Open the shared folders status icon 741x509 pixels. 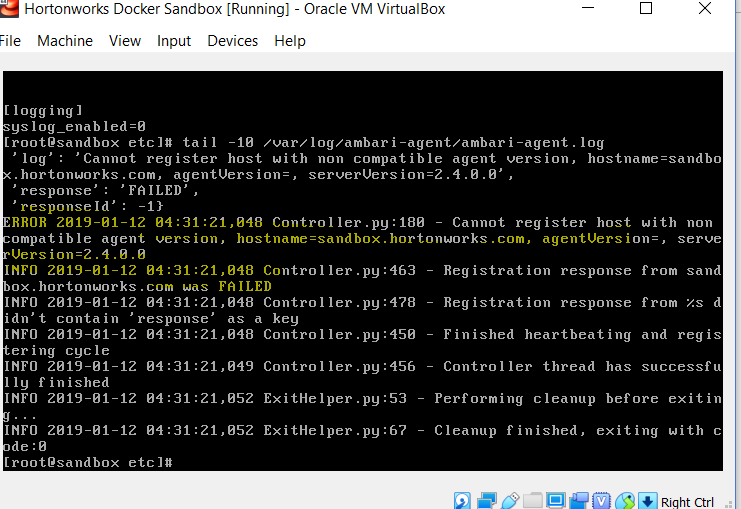[533, 500]
